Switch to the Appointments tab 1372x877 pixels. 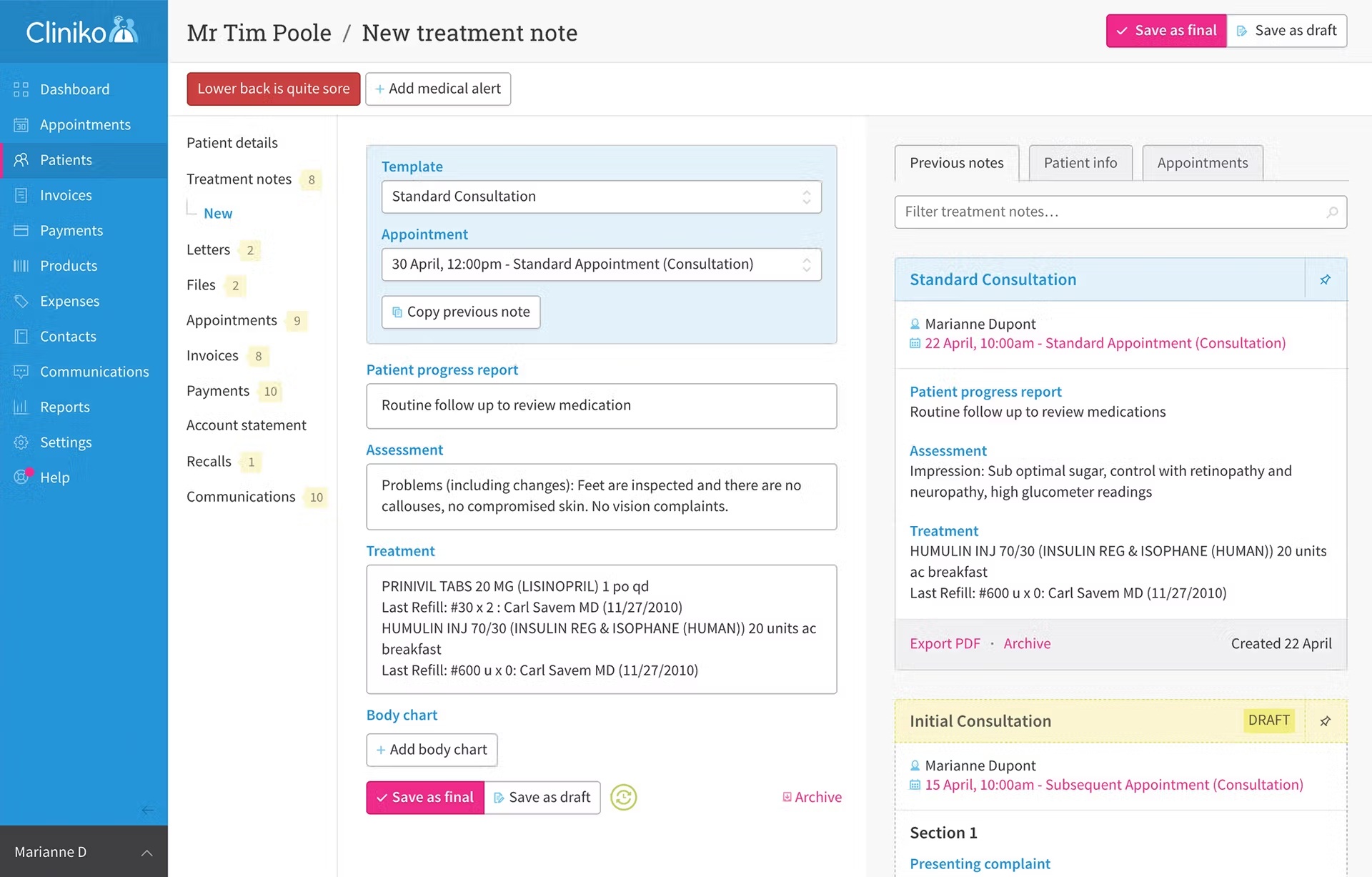click(1202, 163)
